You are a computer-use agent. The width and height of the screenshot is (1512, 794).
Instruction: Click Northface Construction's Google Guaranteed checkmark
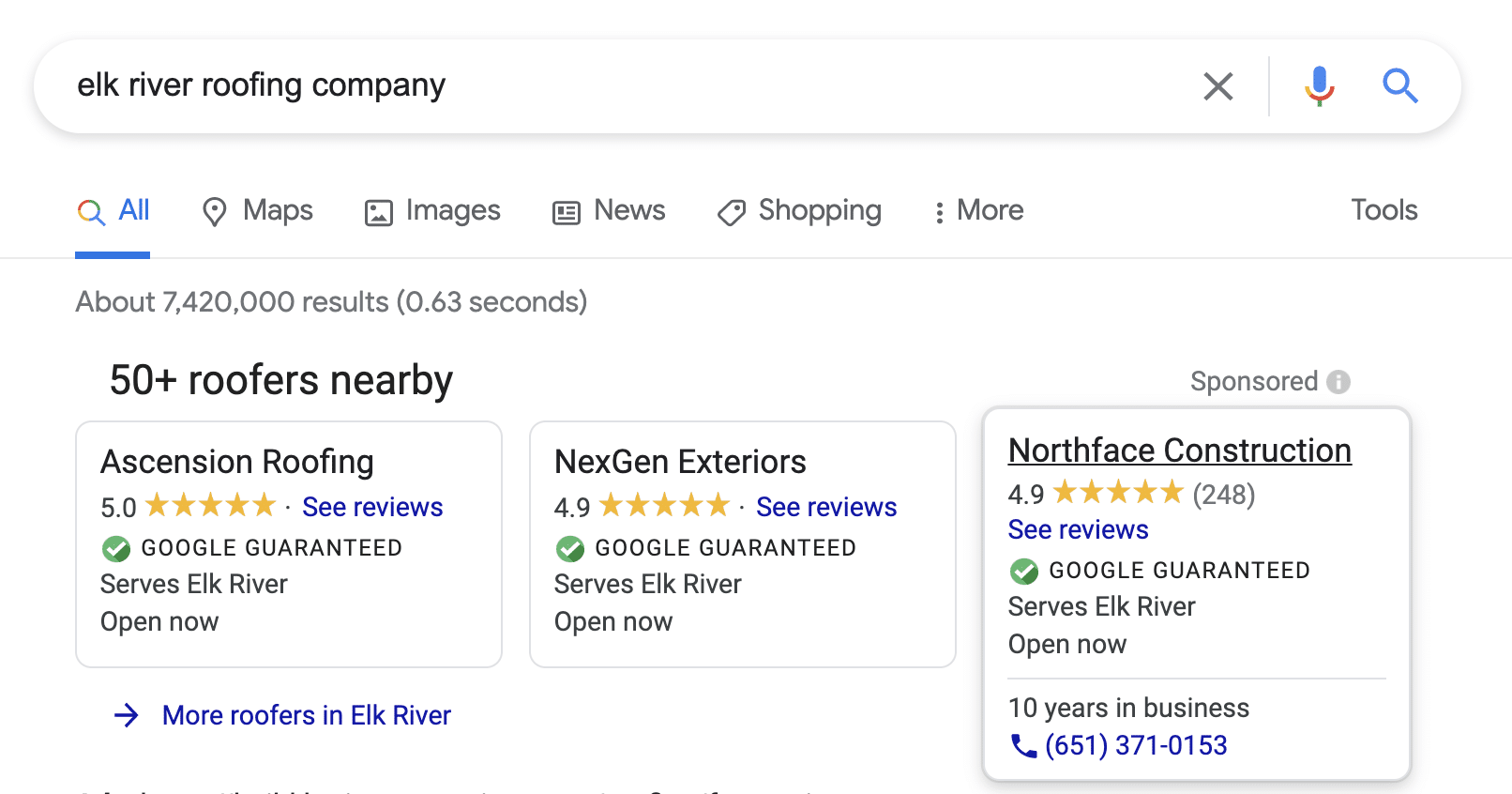(1024, 571)
